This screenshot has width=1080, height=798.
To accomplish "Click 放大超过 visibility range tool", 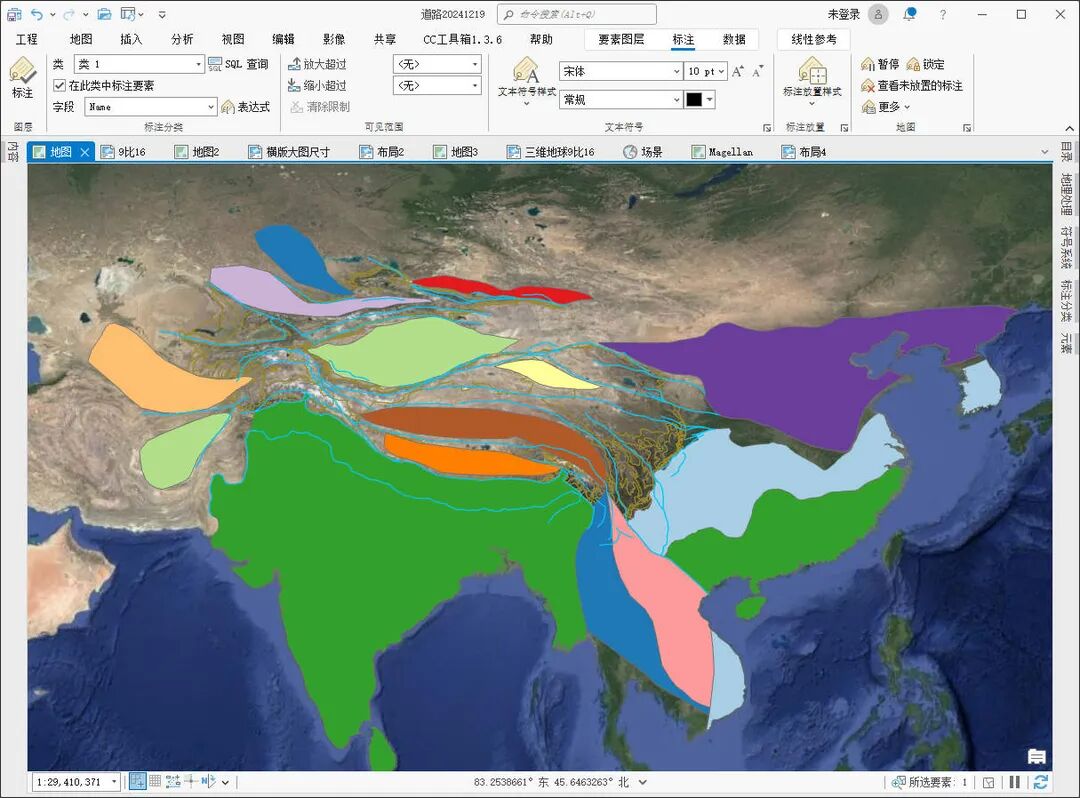I will [x=317, y=64].
